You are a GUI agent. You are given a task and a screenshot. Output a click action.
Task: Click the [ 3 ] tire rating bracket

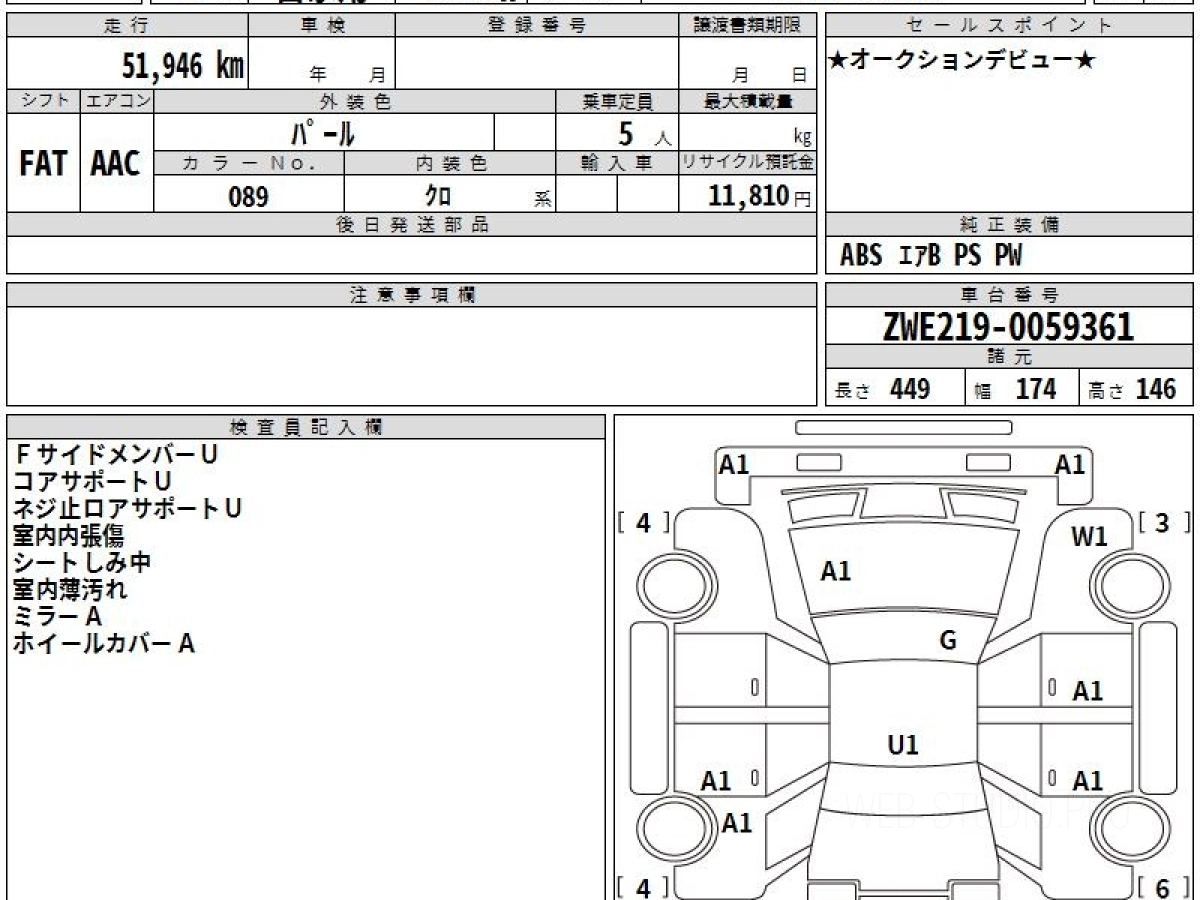[1163, 522]
